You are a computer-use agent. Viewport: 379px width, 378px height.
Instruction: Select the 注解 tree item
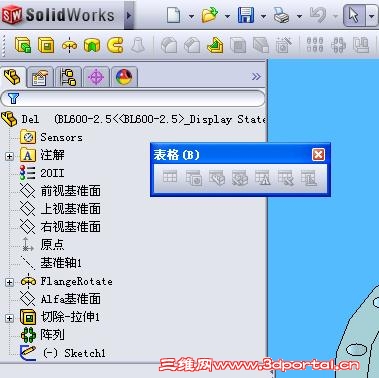pos(42,155)
